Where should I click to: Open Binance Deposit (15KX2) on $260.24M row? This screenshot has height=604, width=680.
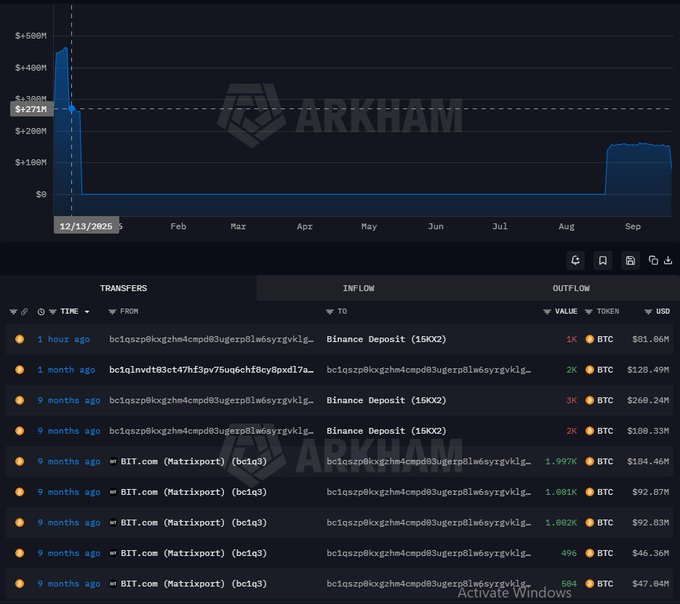click(x=386, y=400)
